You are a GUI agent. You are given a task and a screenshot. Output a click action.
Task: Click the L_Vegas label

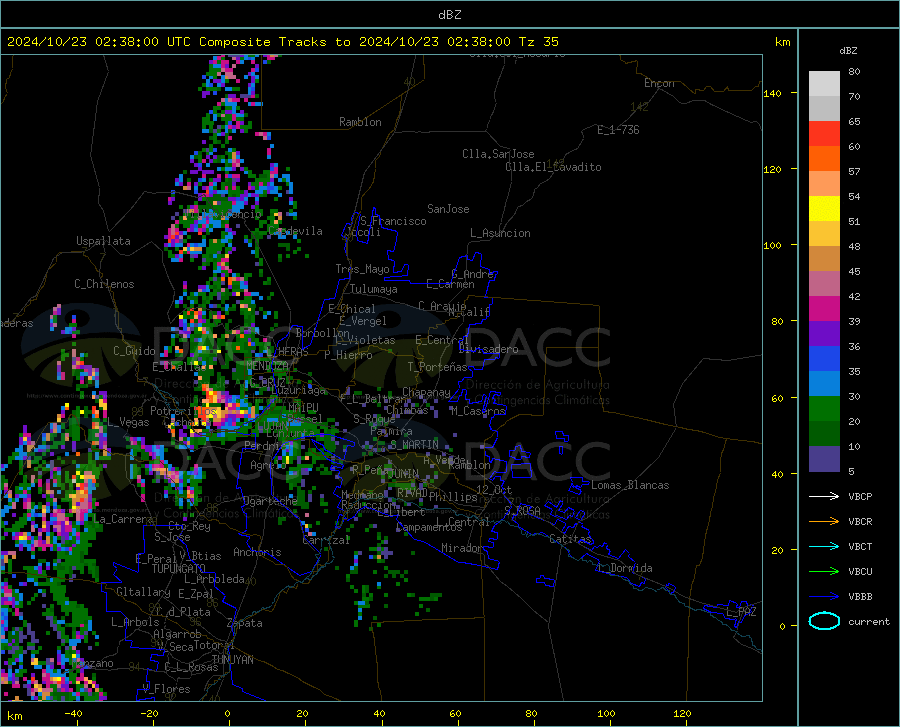tap(128, 422)
